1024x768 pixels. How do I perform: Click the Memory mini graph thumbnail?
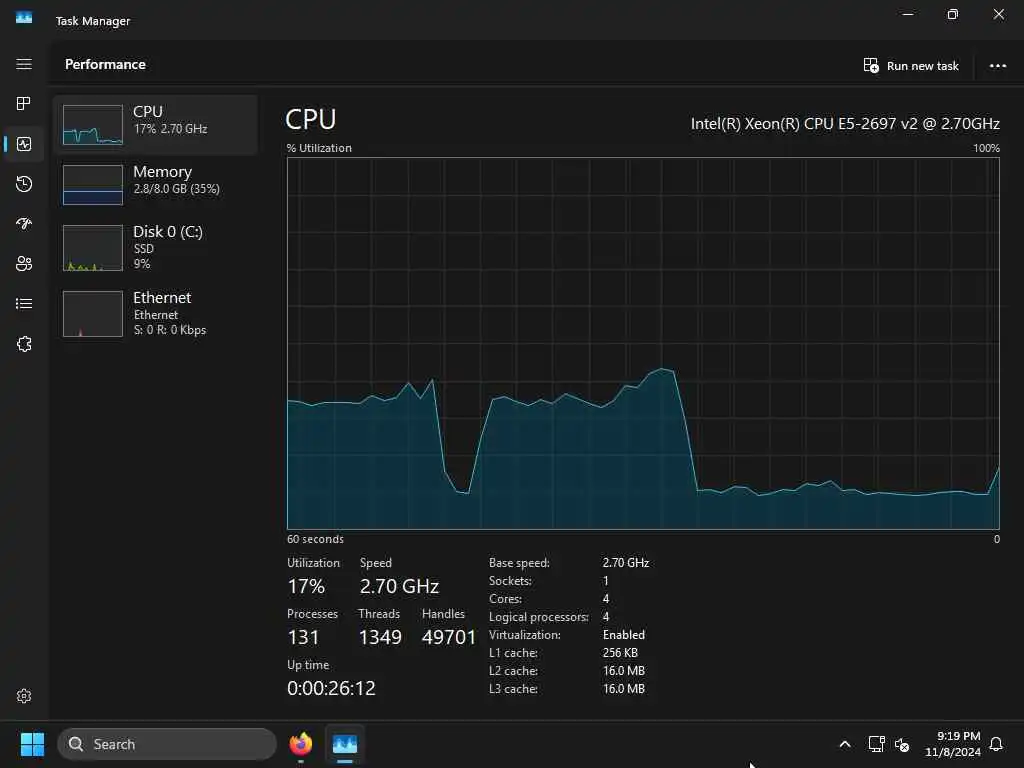coord(93,185)
